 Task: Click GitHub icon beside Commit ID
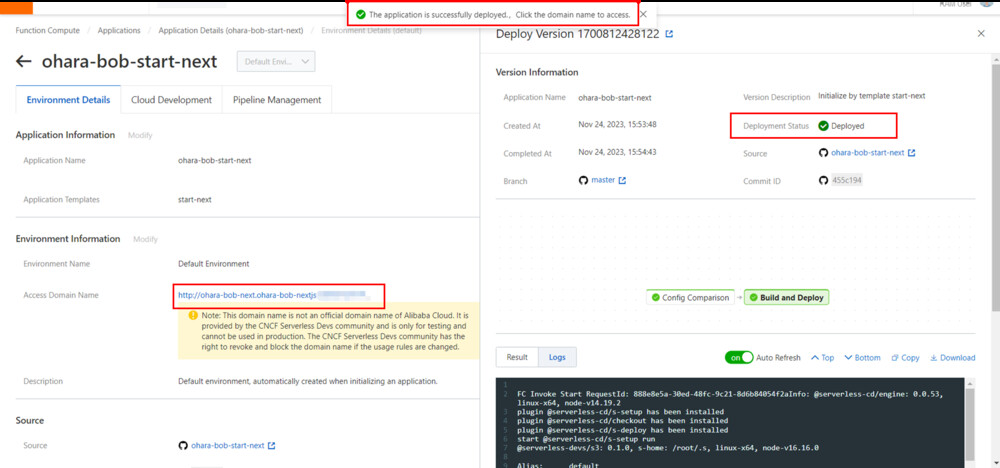point(823,180)
